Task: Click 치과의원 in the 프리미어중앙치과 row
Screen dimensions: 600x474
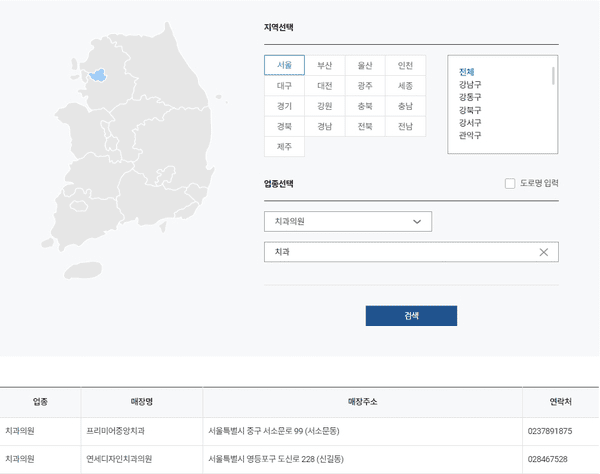Action: pos(20,431)
